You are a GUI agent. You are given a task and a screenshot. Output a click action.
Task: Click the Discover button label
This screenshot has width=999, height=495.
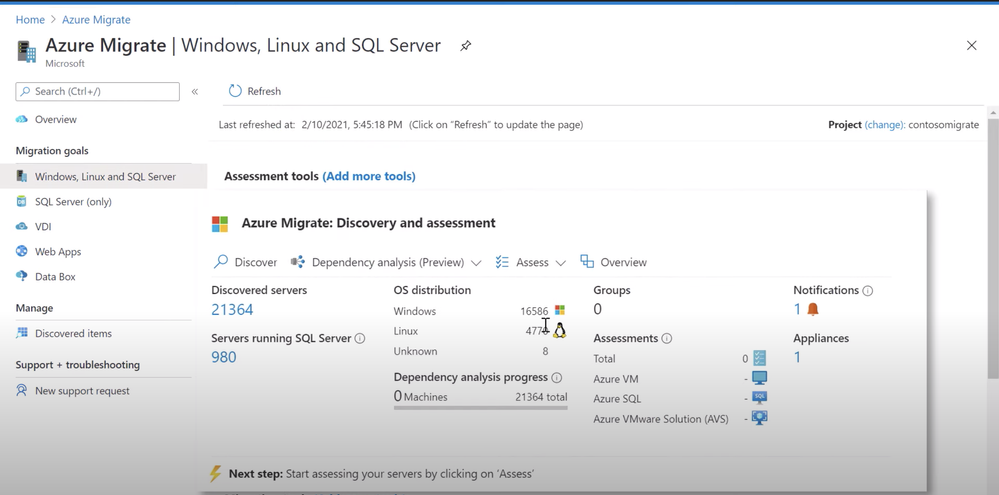pyautogui.click(x=255, y=262)
